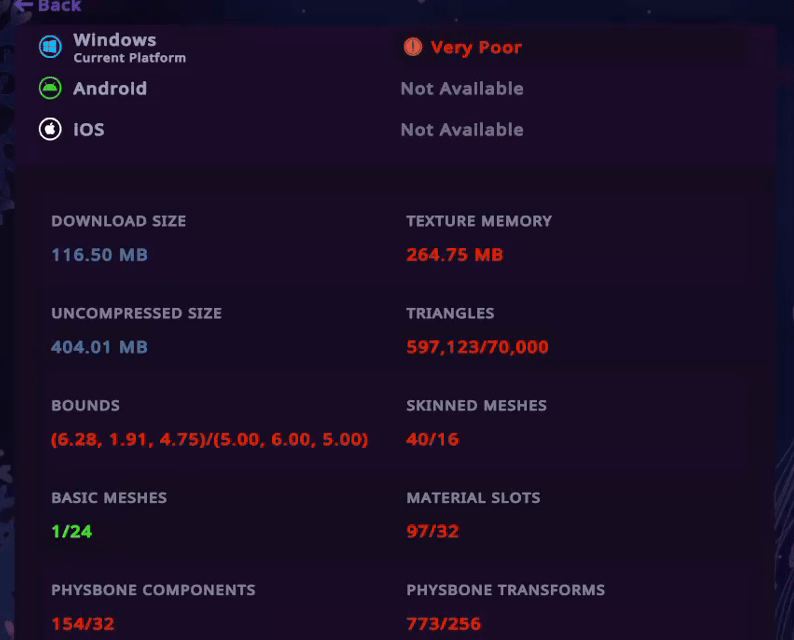
Task: Click the green Android robot icon
Action: click(x=50, y=88)
